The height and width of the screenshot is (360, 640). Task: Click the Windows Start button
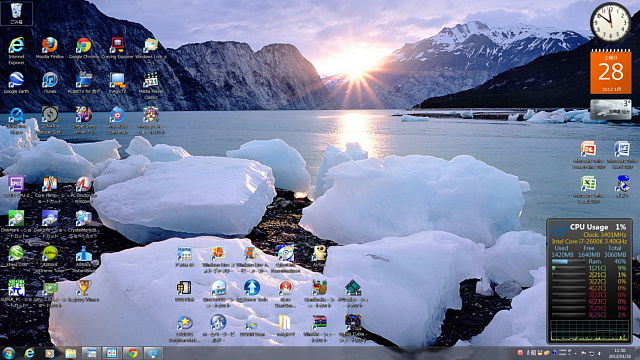point(9,353)
